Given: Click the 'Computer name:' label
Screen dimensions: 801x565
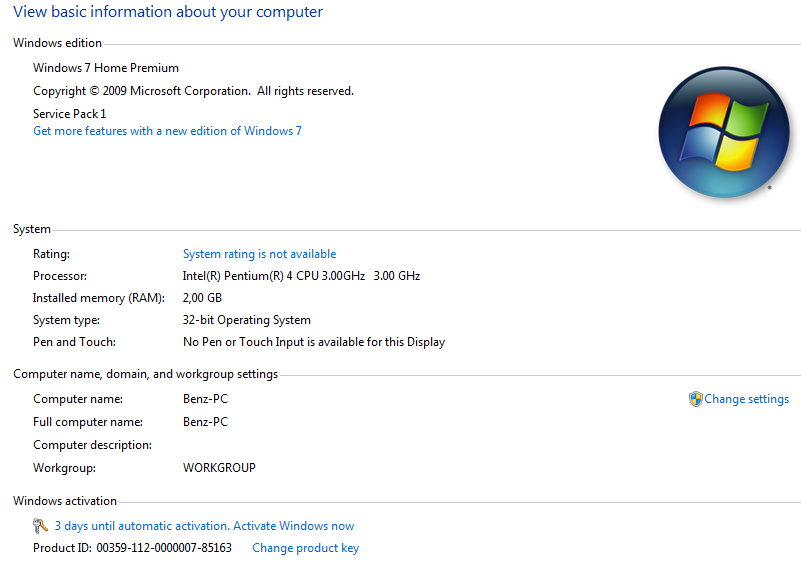Looking at the screenshot, I should click(x=78, y=399).
